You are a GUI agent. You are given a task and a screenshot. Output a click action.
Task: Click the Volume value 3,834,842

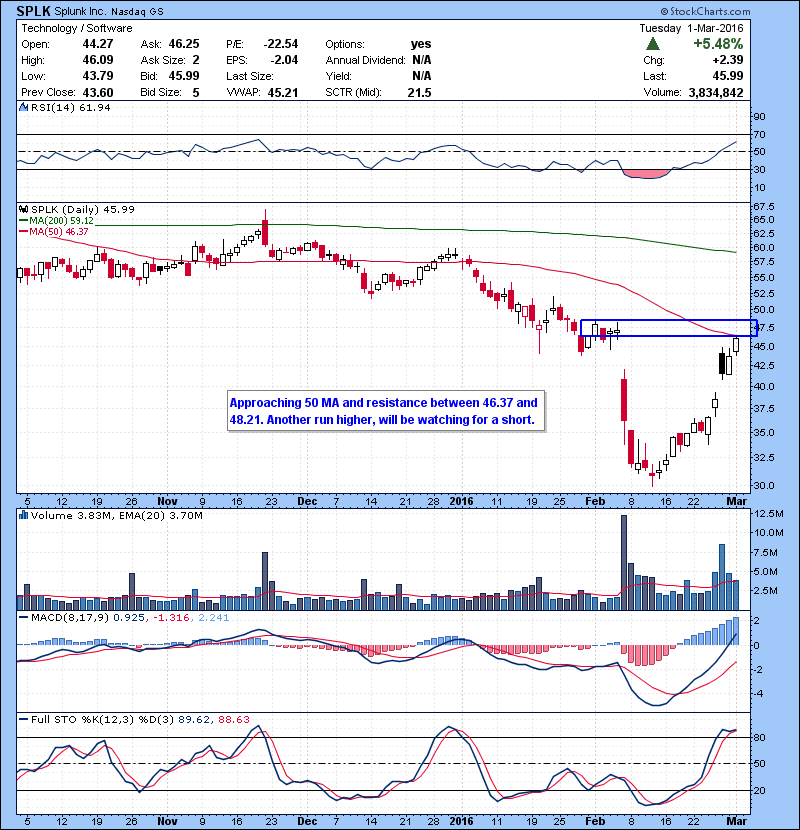coord(716,92)
